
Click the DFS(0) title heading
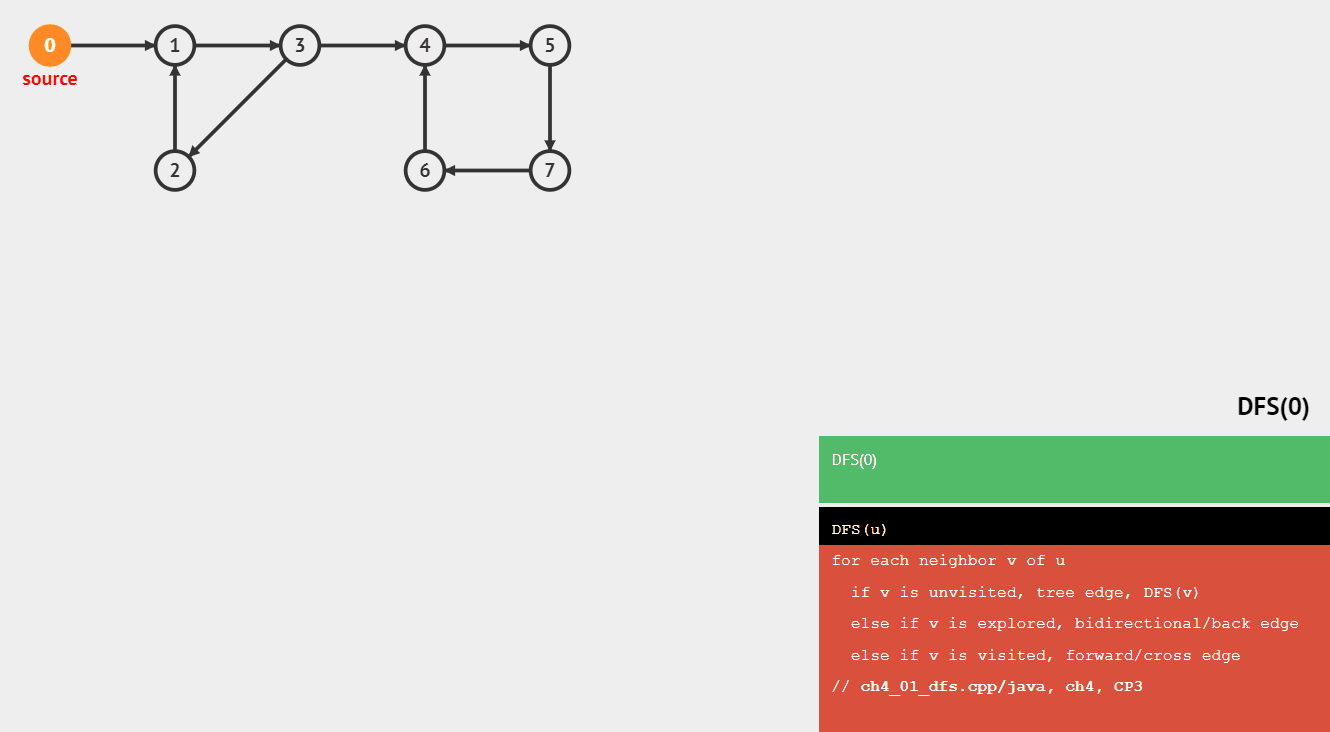1272,407
